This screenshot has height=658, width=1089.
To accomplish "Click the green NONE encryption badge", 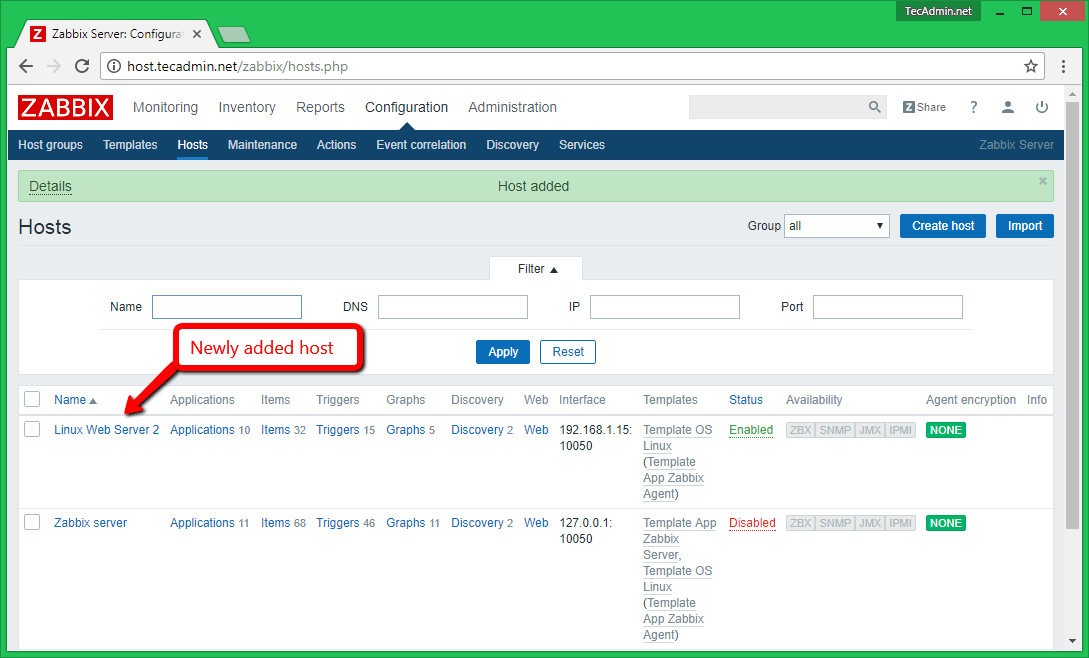I will coord(945,429).
